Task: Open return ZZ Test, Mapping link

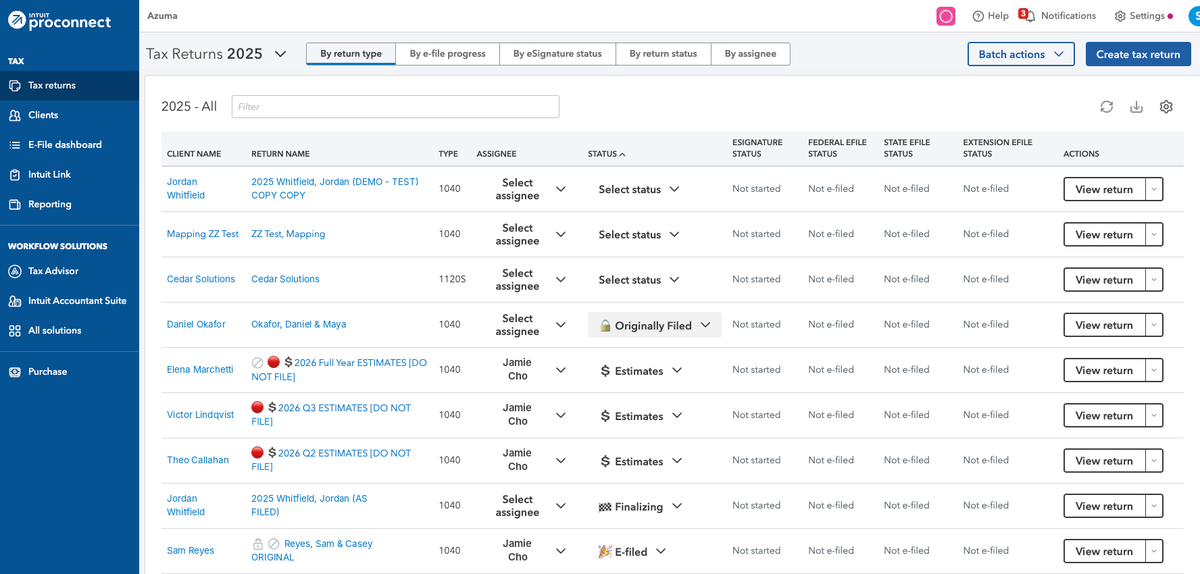Action: point(288,234)
